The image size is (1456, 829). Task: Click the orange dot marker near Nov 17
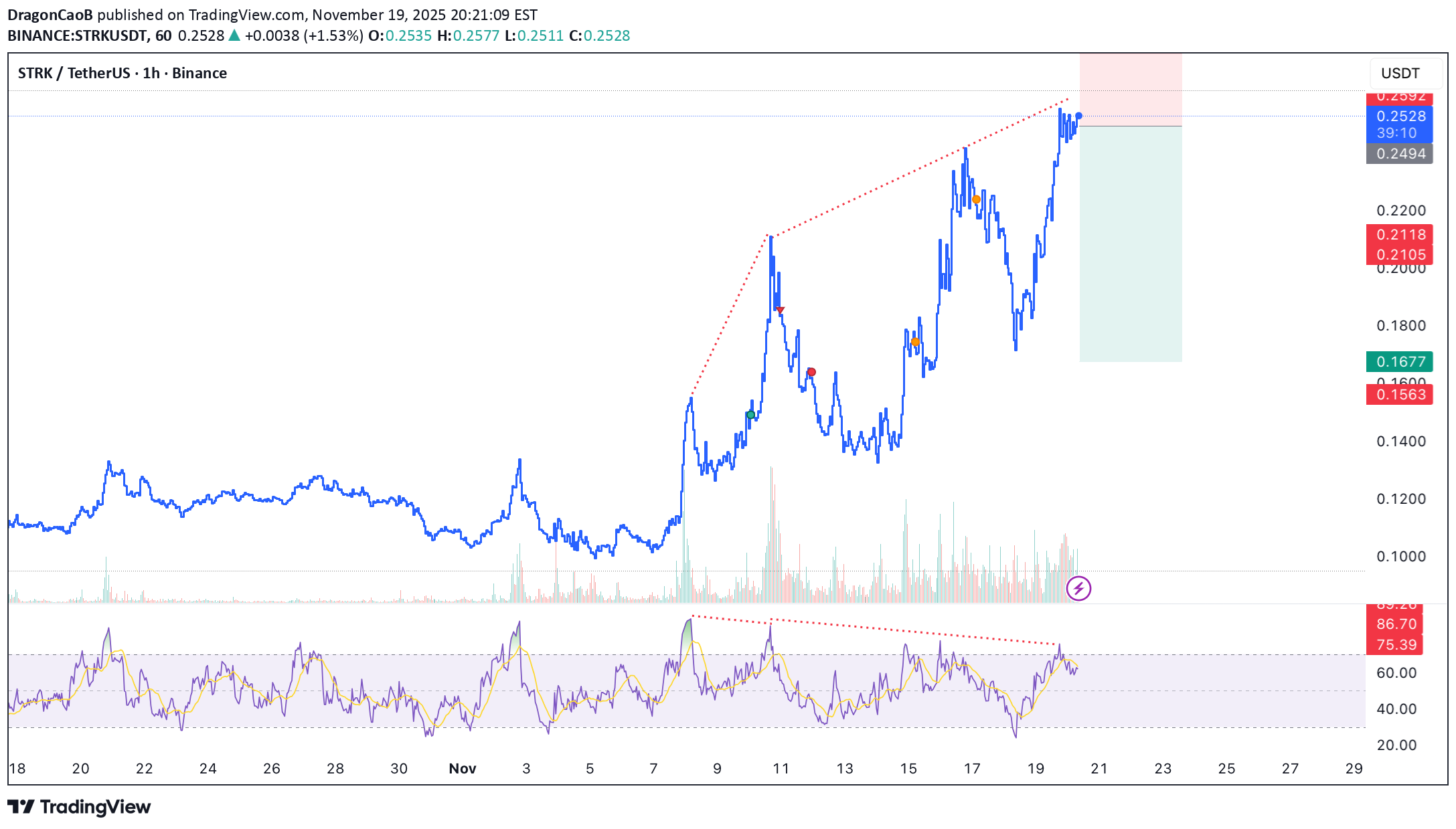976,199
